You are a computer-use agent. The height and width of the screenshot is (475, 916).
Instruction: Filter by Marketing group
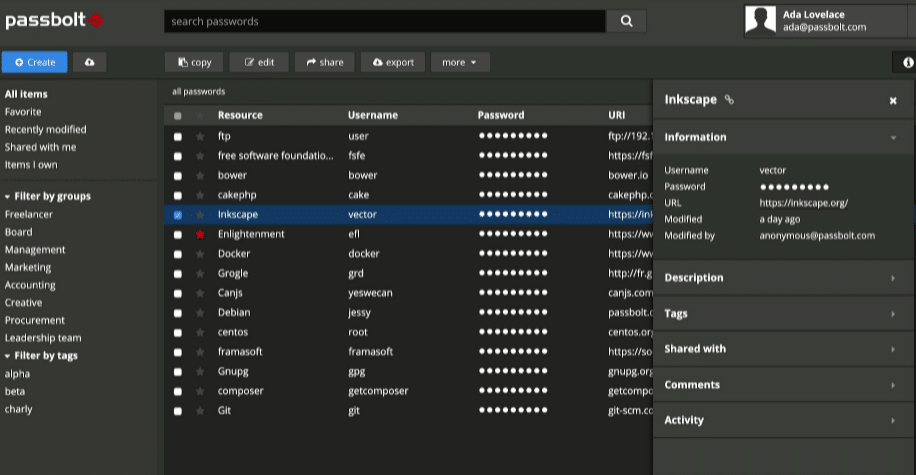coord(28,268)
